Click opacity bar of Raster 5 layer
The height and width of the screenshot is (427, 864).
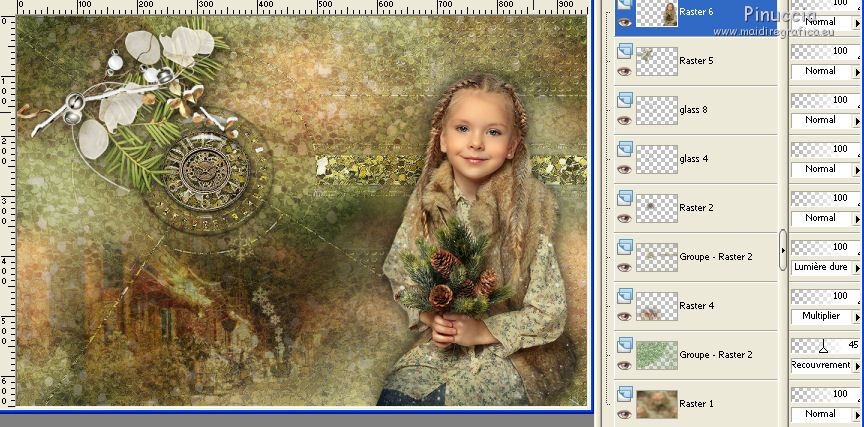coord(826,51)
